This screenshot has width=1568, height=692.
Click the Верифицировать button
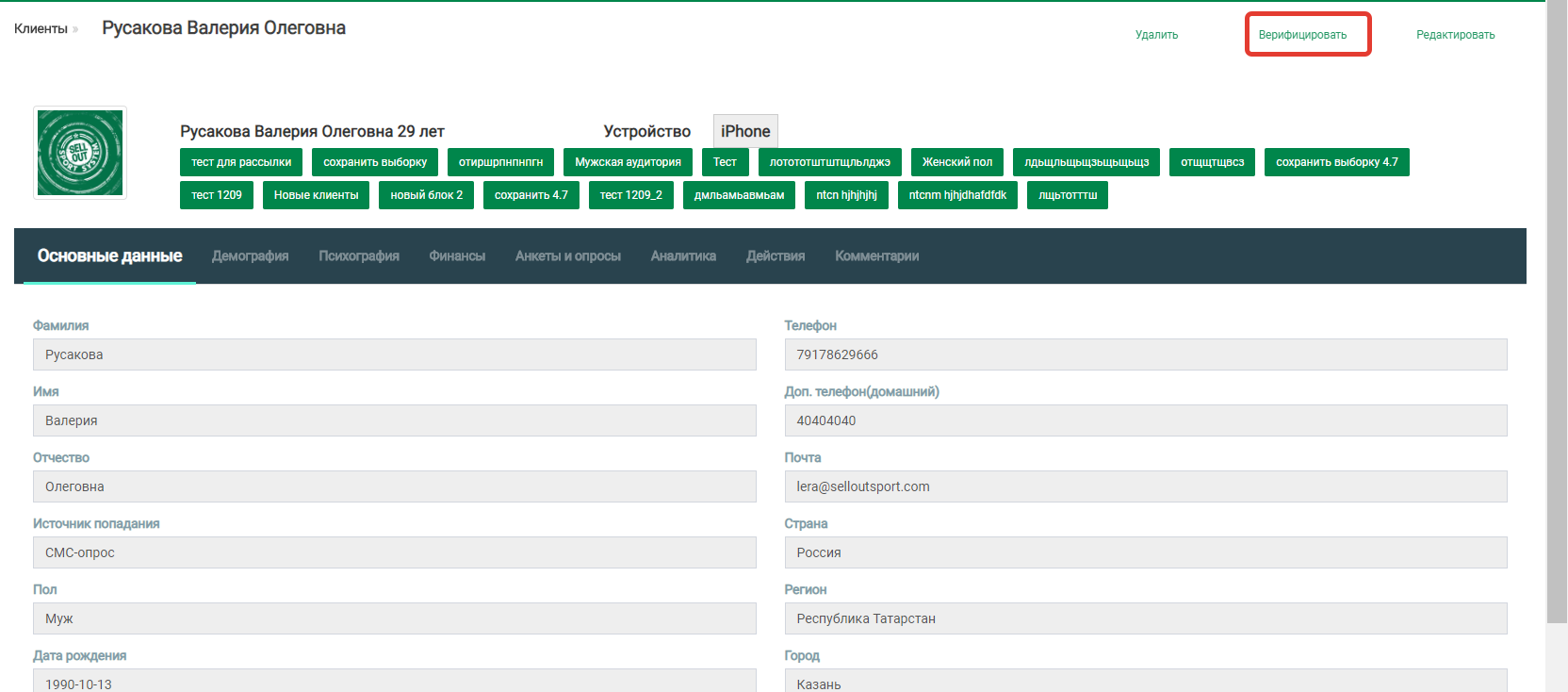pyautogui.click(x=1302, y=35)
